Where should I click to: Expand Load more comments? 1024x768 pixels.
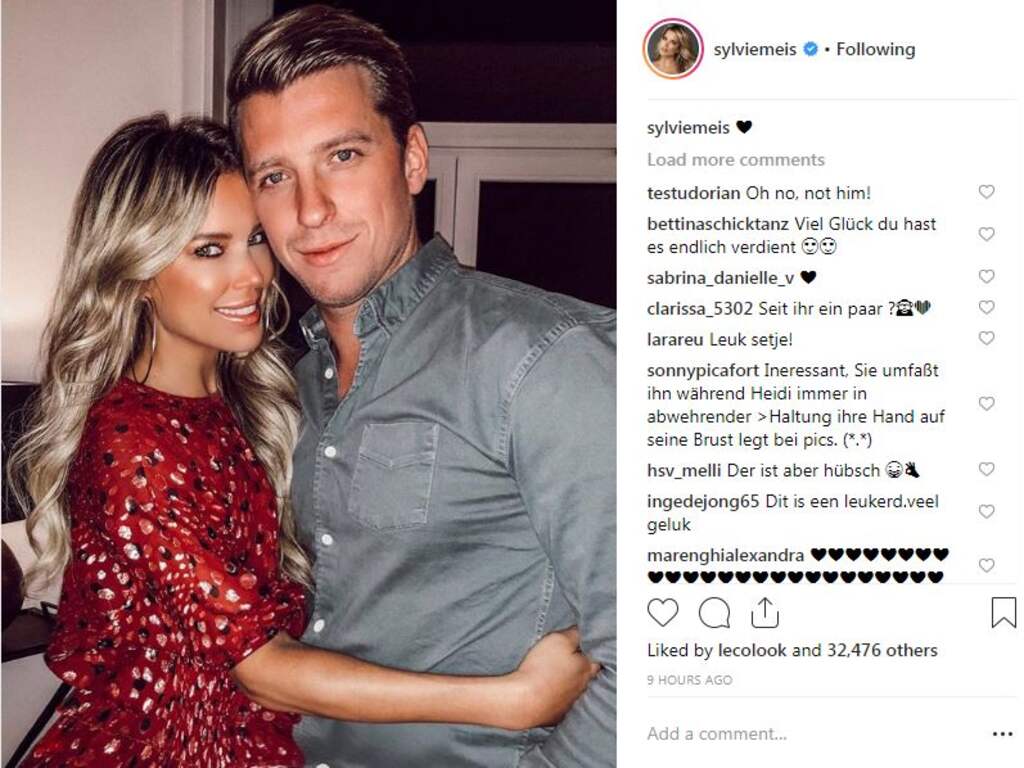tap(736, 160)
